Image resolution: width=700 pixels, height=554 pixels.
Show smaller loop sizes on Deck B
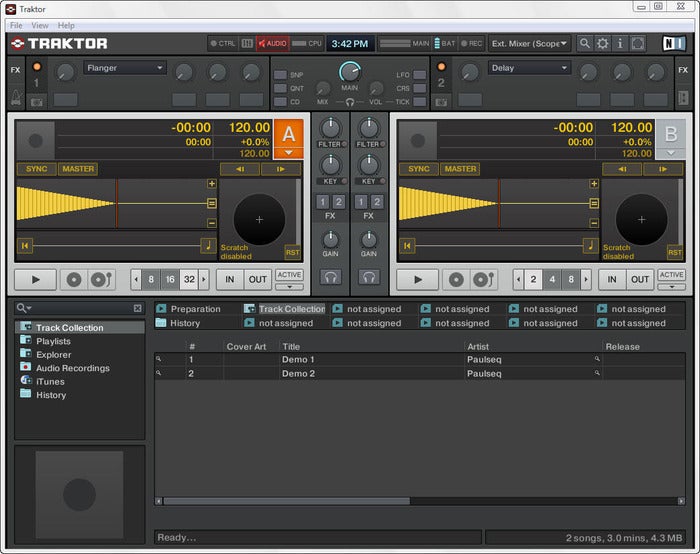[518, 279]
